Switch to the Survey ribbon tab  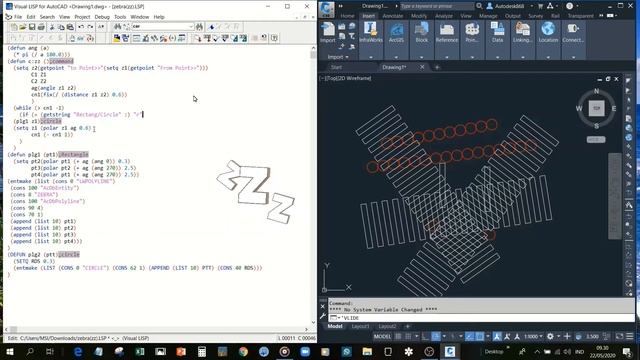pos(536,16)
